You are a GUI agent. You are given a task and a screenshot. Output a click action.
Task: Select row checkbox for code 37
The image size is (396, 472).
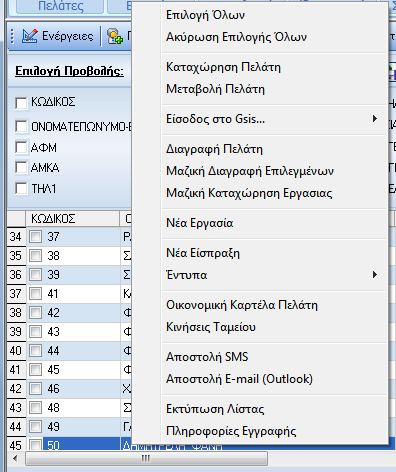(35, 237)
